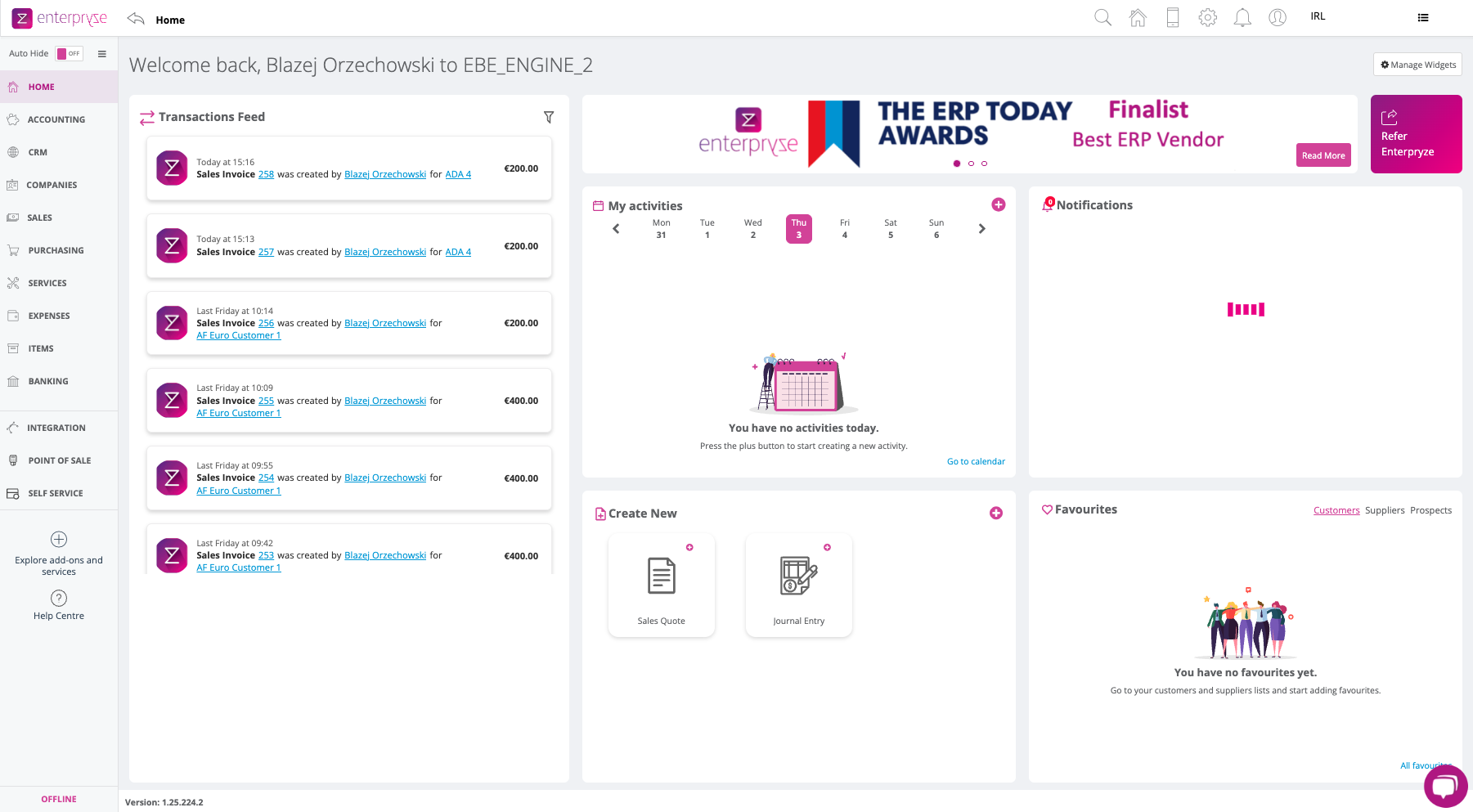Screen dimensions: 1473x812
Task: Go to next week in My activities
Action: (982, 229)
